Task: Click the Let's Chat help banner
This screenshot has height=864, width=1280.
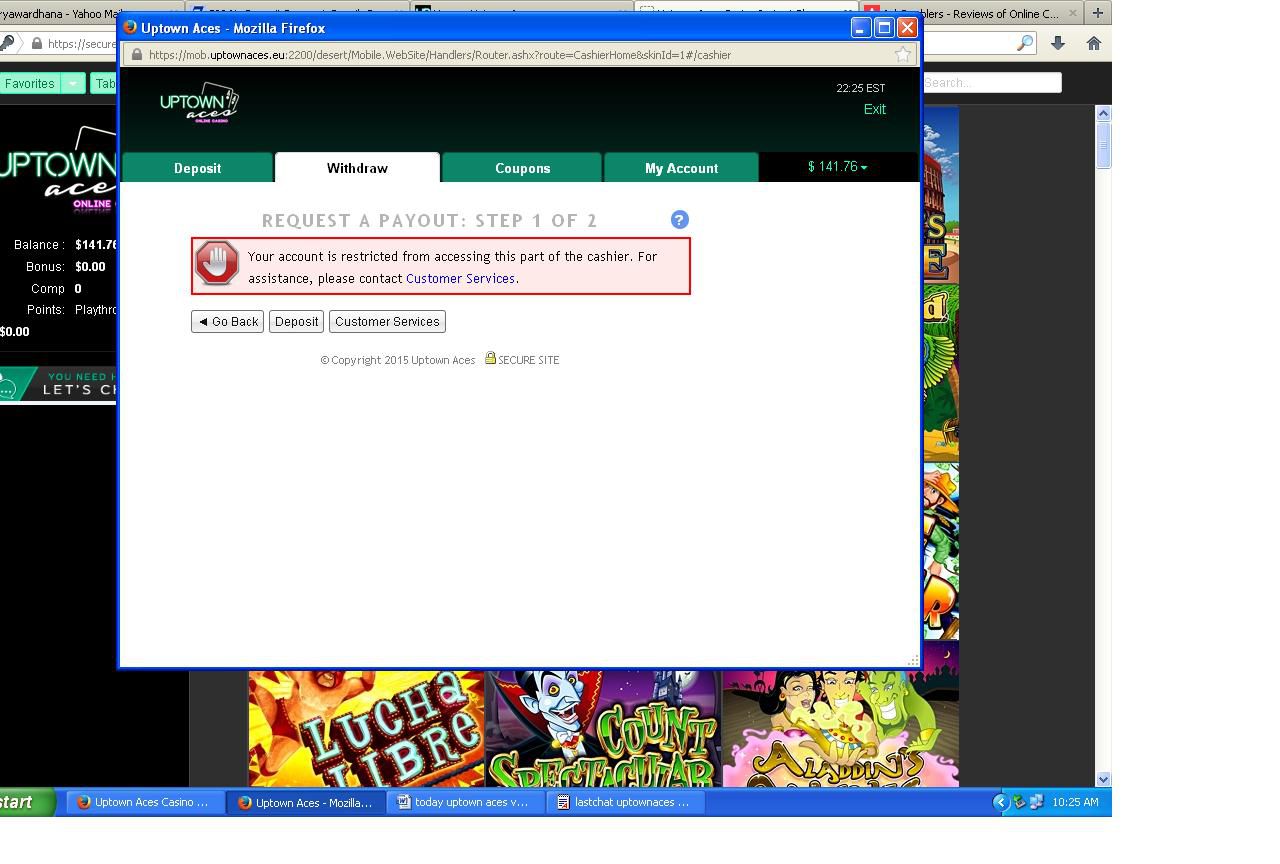Action: click(x=58, y=384)
